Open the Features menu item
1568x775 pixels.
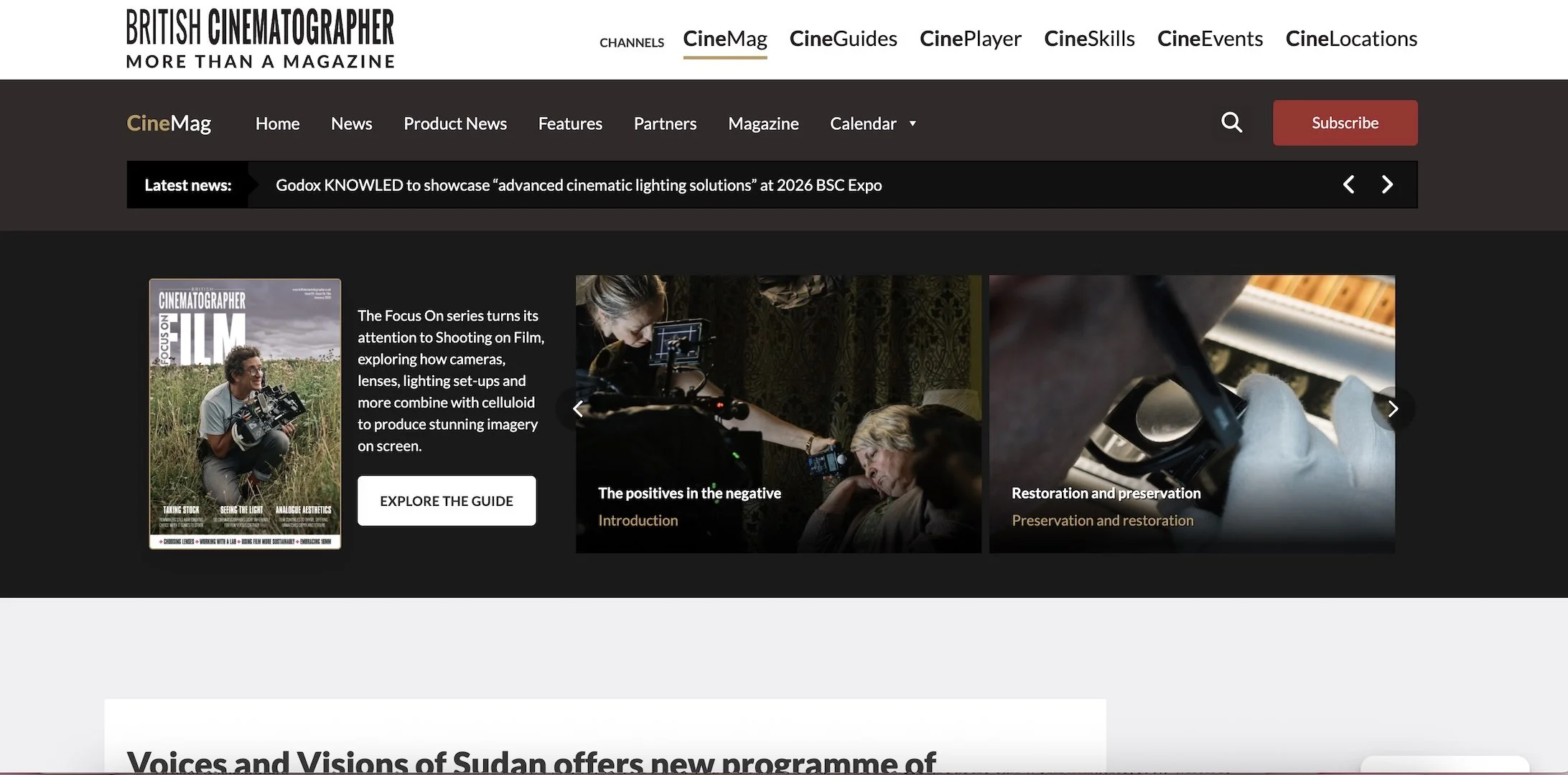point(570,123)
